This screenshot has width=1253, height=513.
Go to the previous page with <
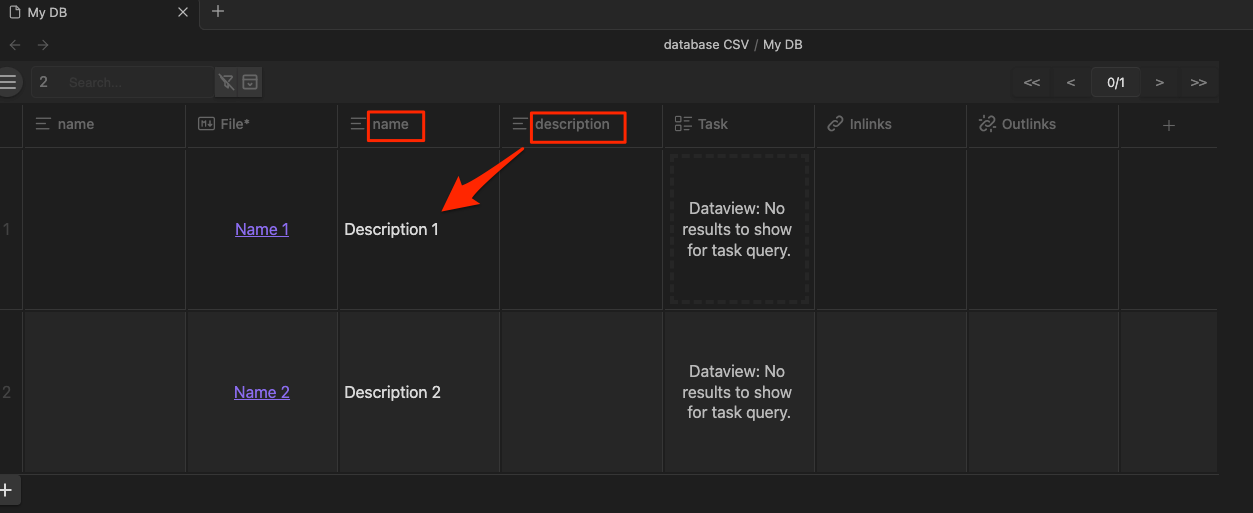click(1071, 82)
